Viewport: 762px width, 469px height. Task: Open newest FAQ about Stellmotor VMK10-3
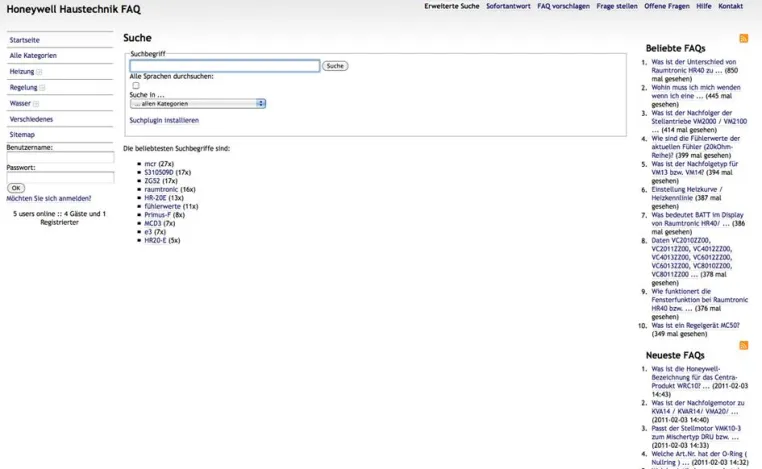pos(696,433)
